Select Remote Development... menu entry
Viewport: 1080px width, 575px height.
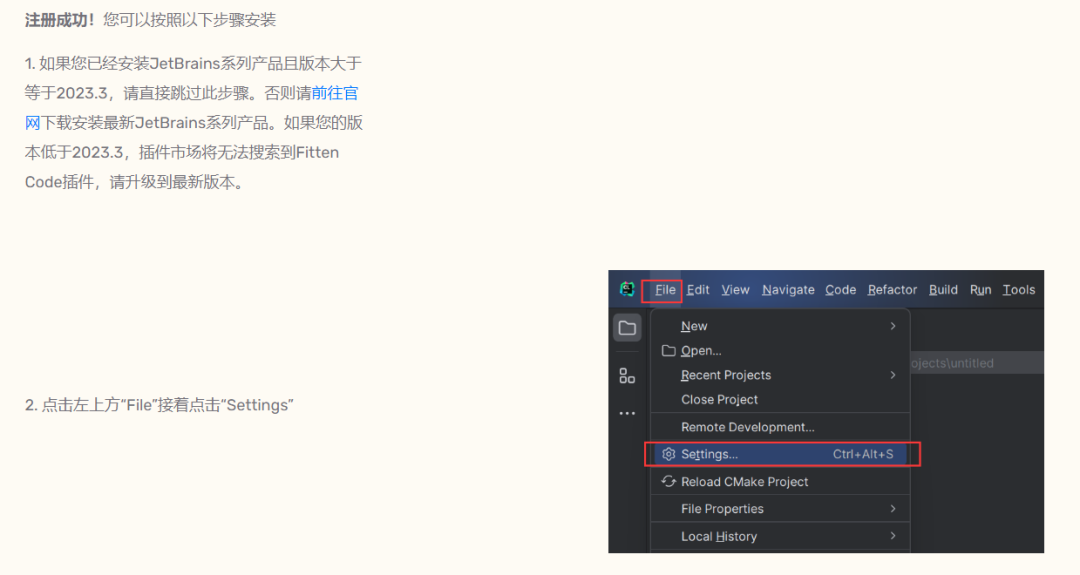pos(780,427)
